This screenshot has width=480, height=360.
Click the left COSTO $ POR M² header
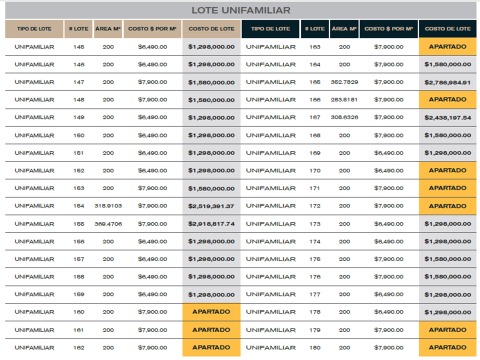click(152, 29)
